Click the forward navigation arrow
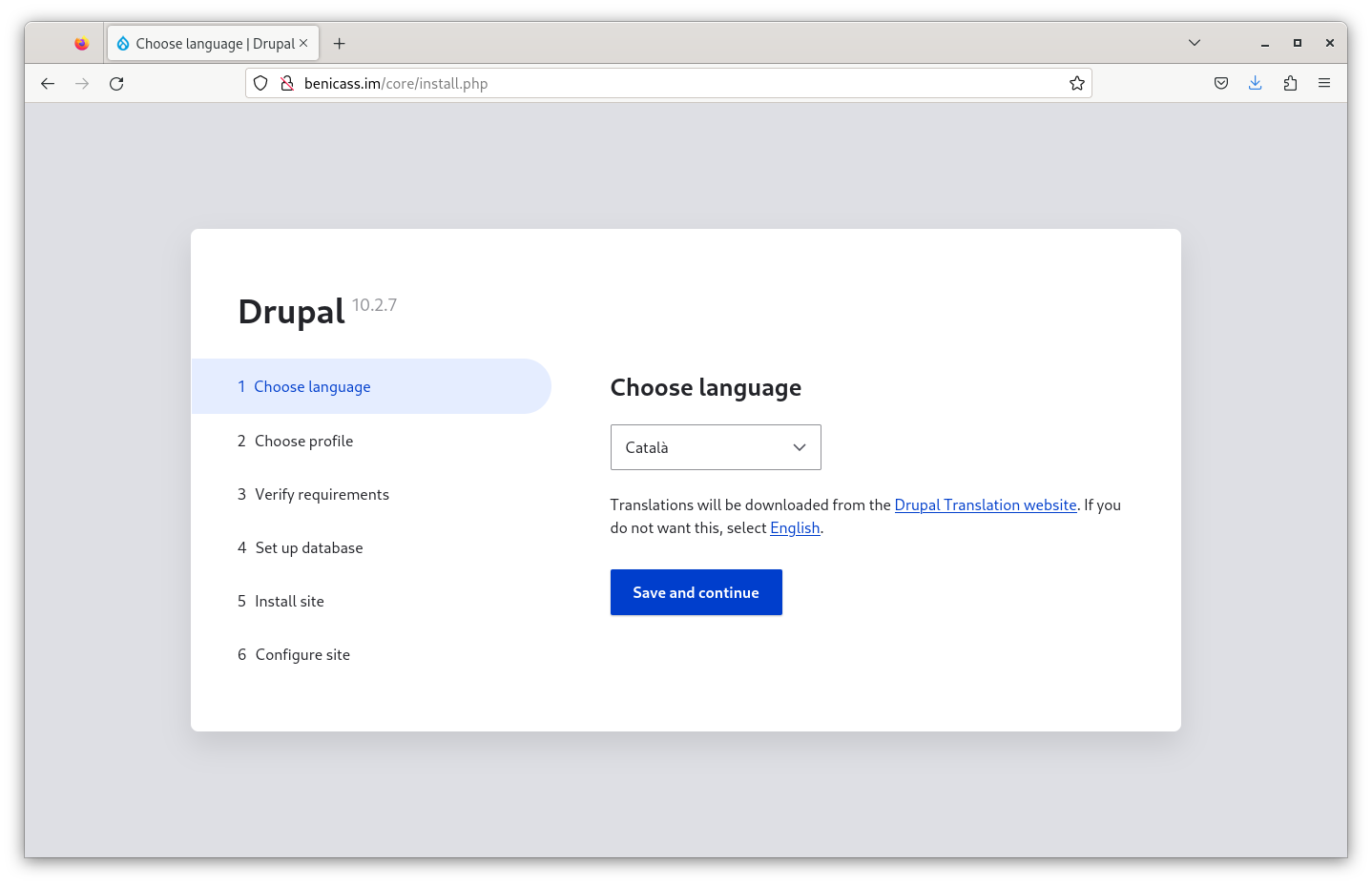Viewport: 1372px width, 885px height. pyautogui.click(x=82, y=84)
